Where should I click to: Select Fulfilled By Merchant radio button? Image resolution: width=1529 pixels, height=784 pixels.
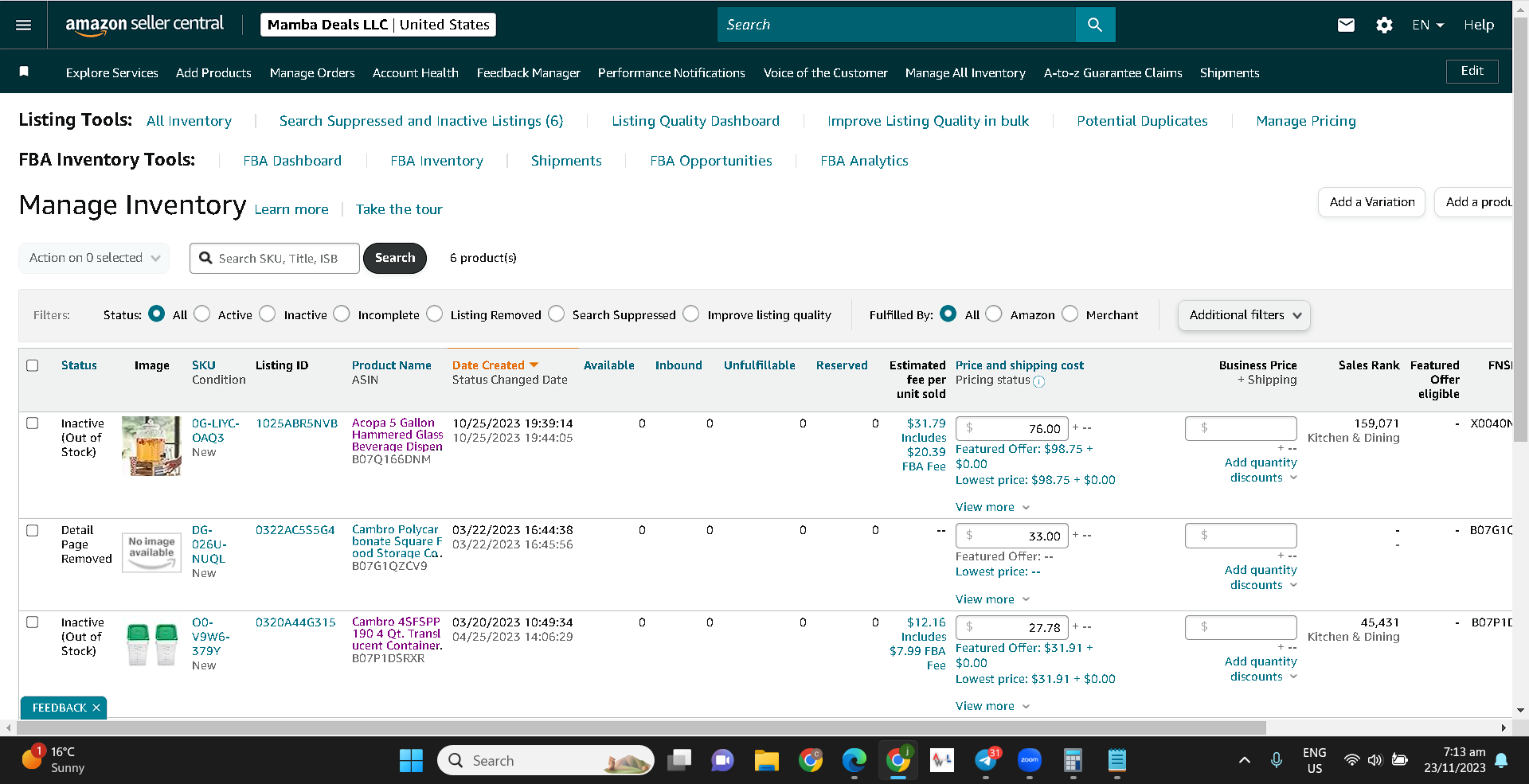coord(1070,314)
